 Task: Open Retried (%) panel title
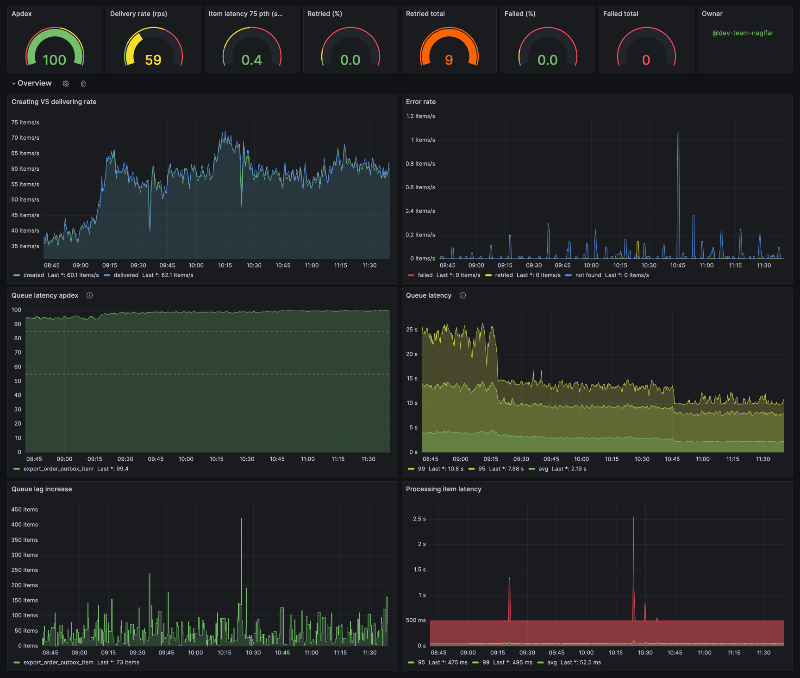[324, 14]
